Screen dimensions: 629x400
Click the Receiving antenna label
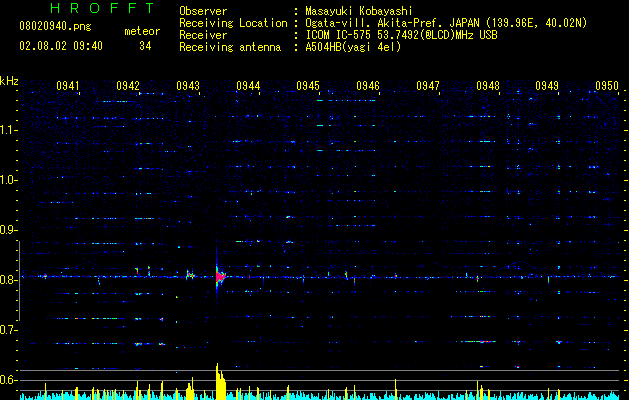pyautogui.click(x=230, y=47)
